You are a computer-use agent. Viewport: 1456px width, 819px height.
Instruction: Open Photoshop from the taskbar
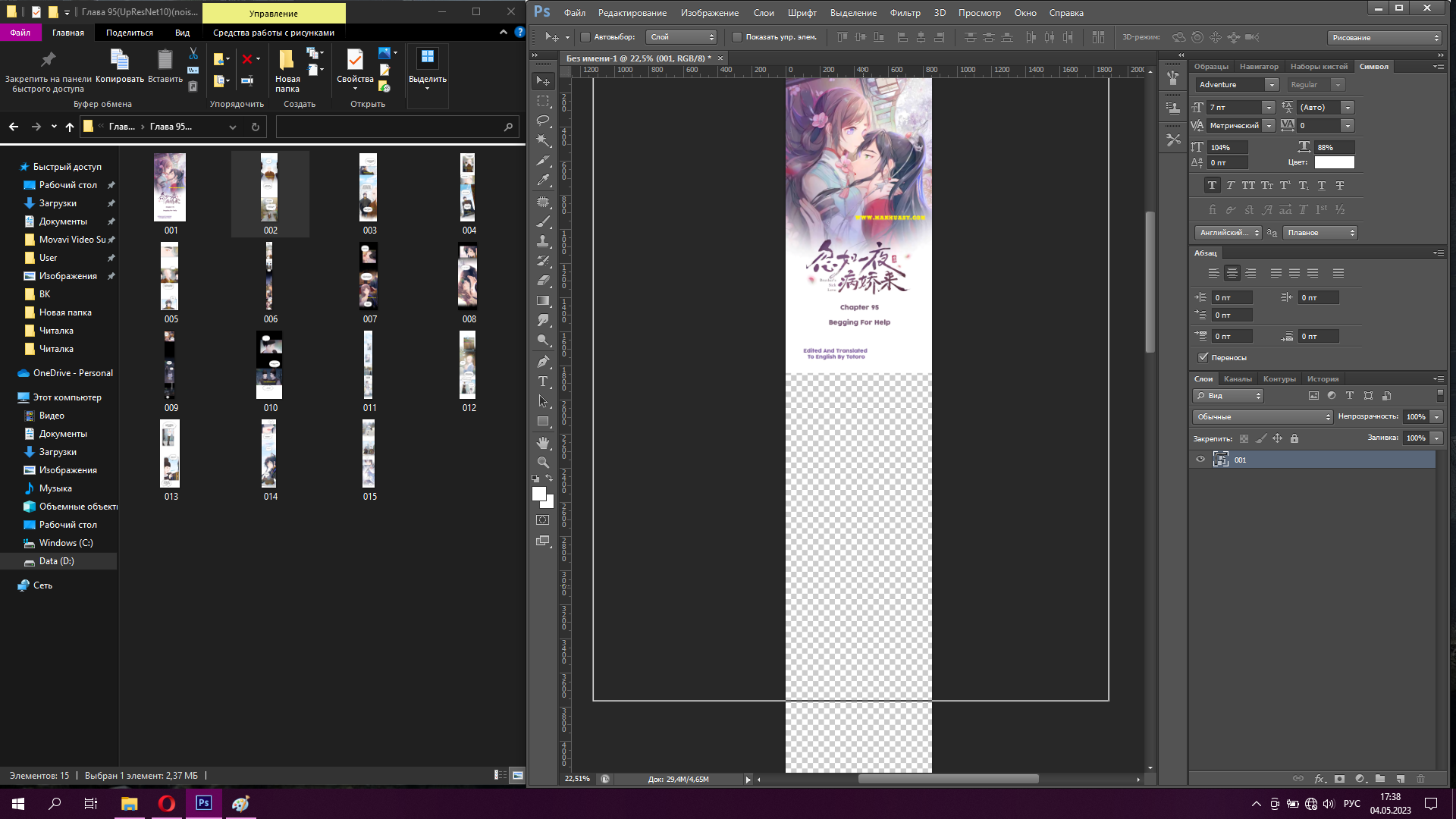203,803
